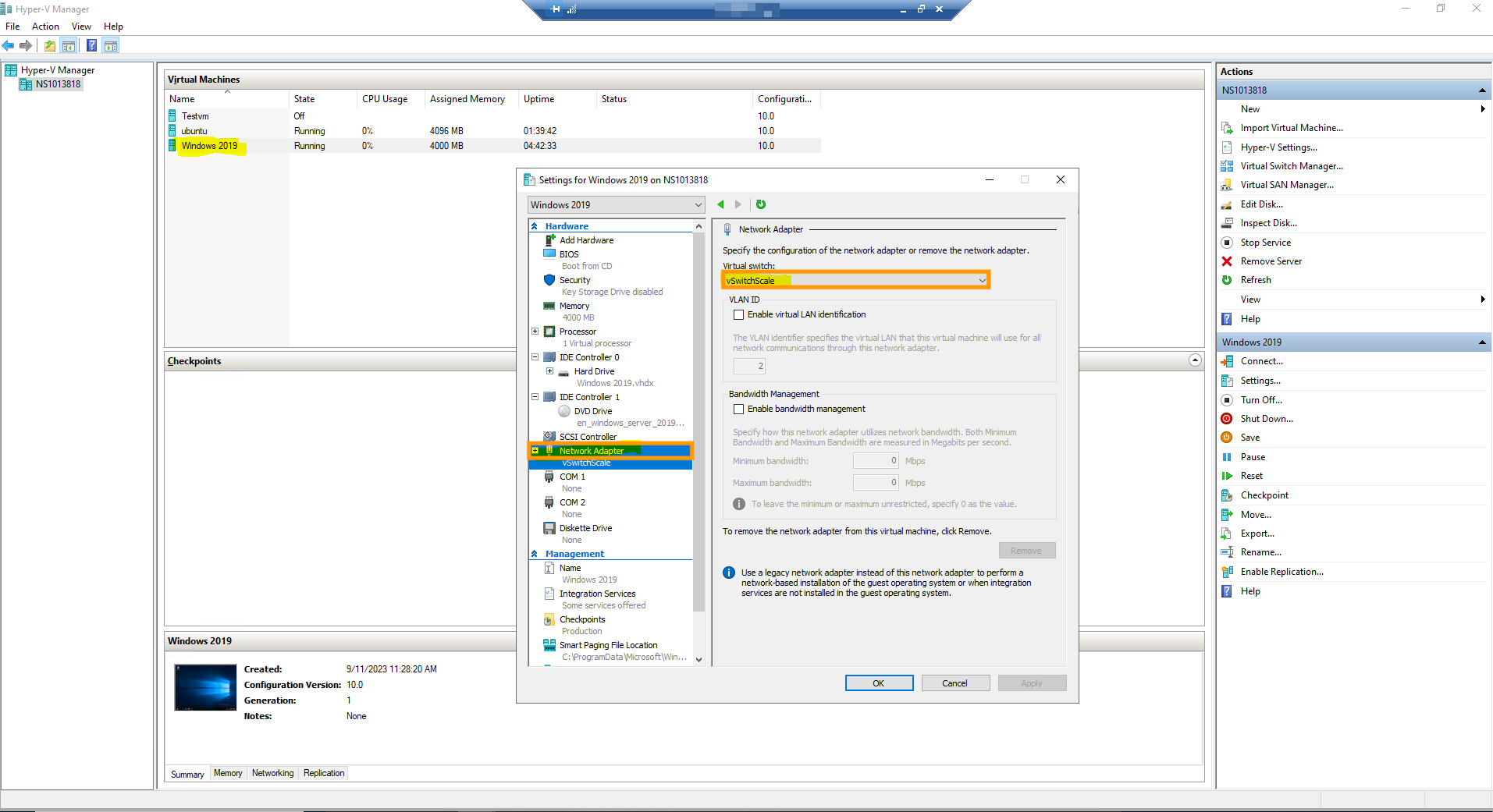Click Stop Service action

click(x=1265, y=243)
